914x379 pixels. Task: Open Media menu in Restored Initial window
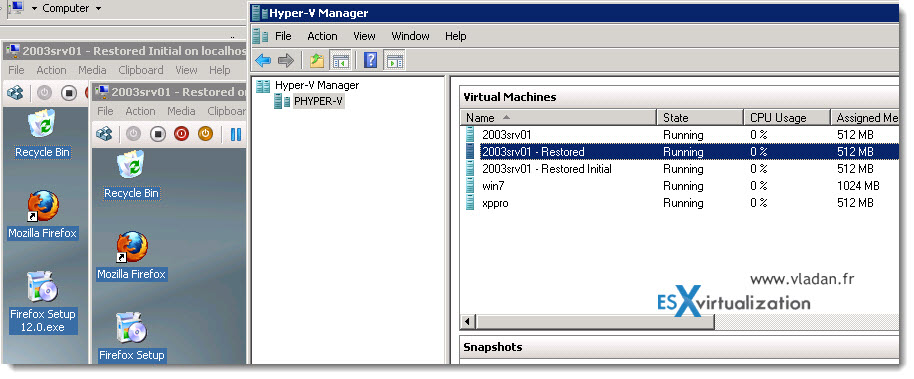[x=92, y=70]
